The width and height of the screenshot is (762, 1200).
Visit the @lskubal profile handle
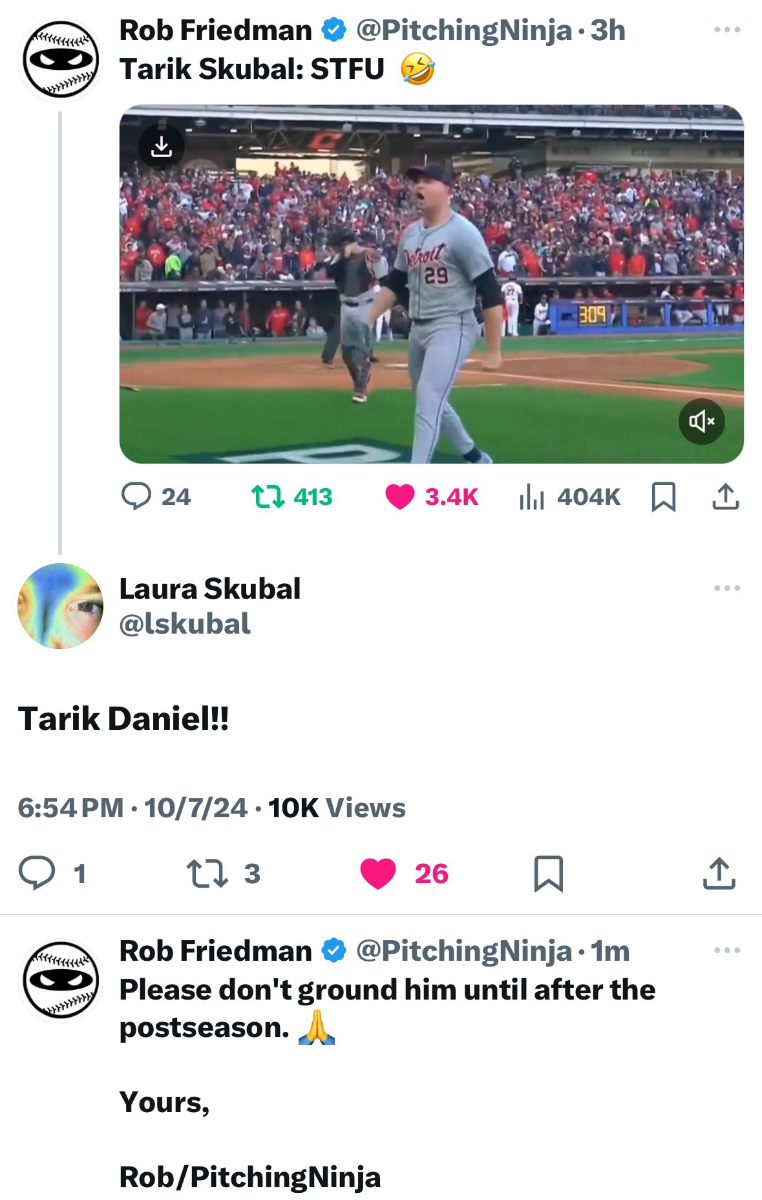(185, 624)
